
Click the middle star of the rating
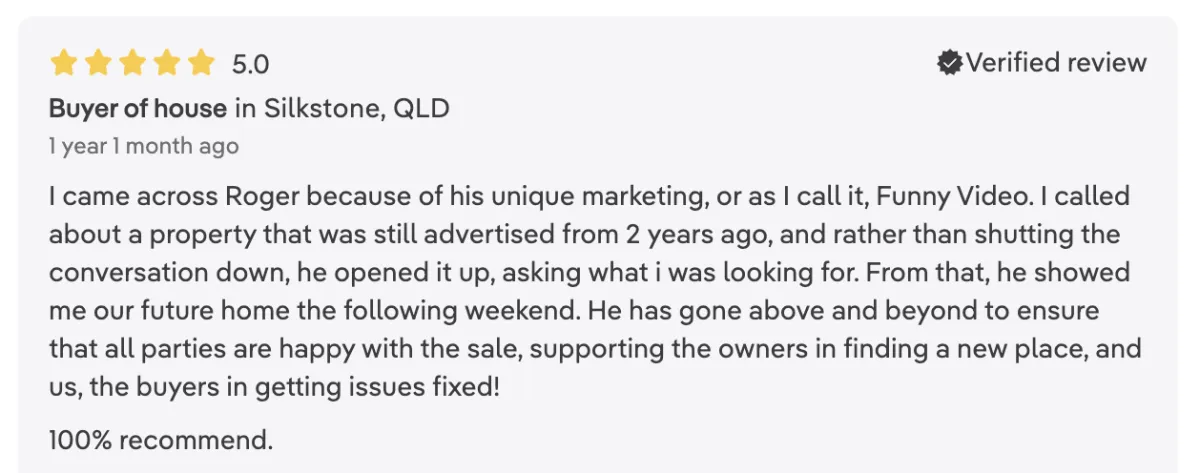coord(132,64)
